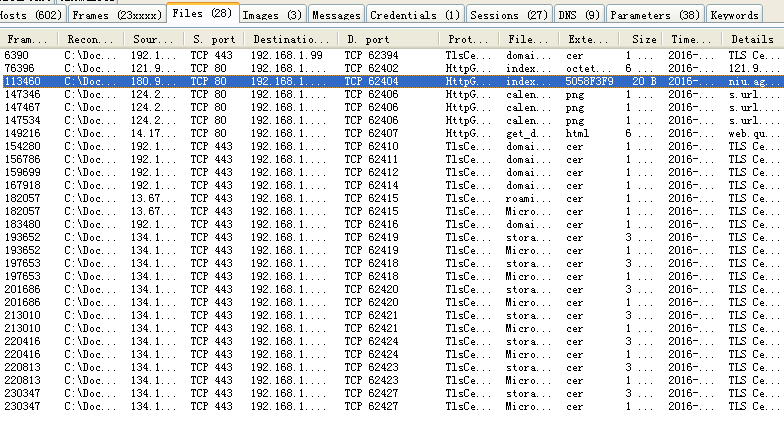
Task: Click Micro... filename in frame 230347 row
Action: pyautogui.click(x=528, y=406)
